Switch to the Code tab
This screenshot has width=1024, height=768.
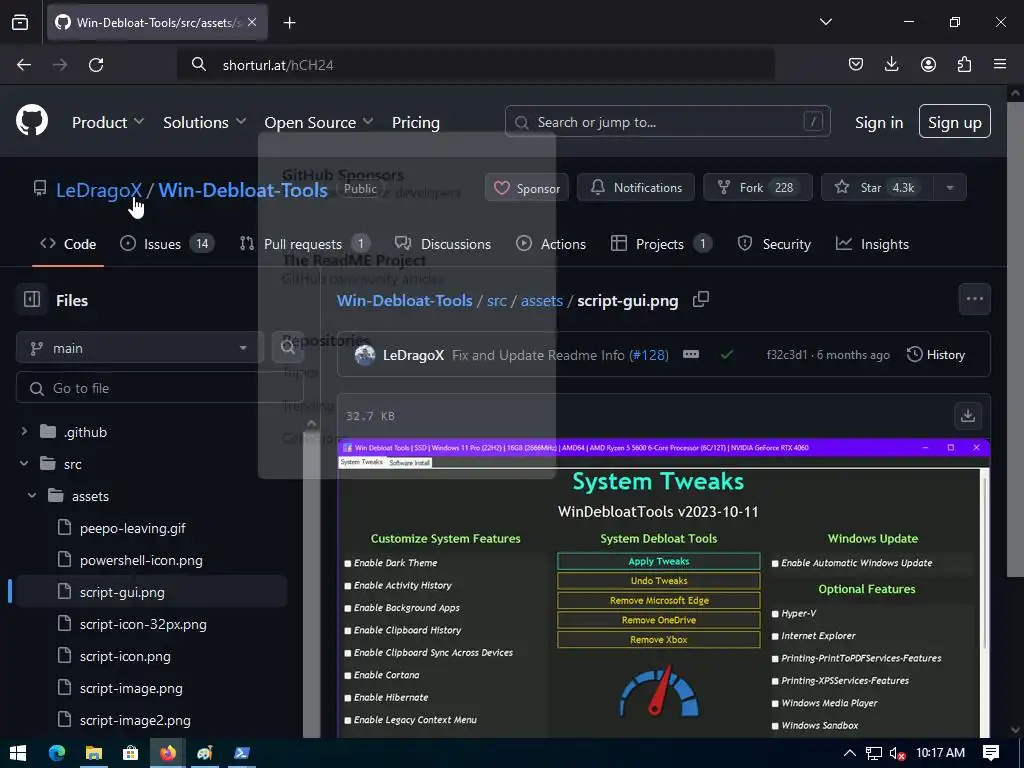[x=68, y=244]
